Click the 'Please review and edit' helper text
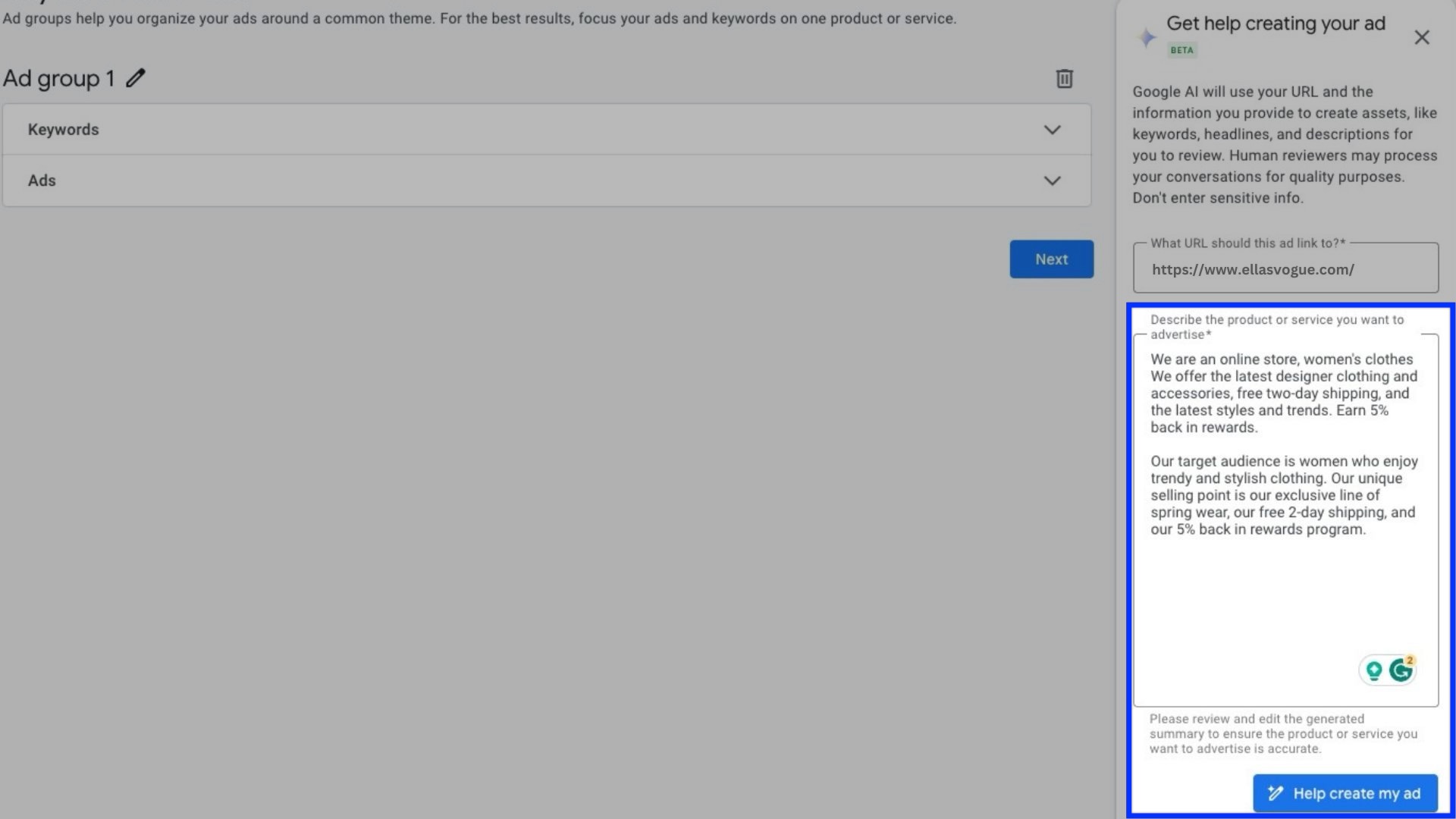The height and width of the screenshot is (819, 1456). (1283, 733)
